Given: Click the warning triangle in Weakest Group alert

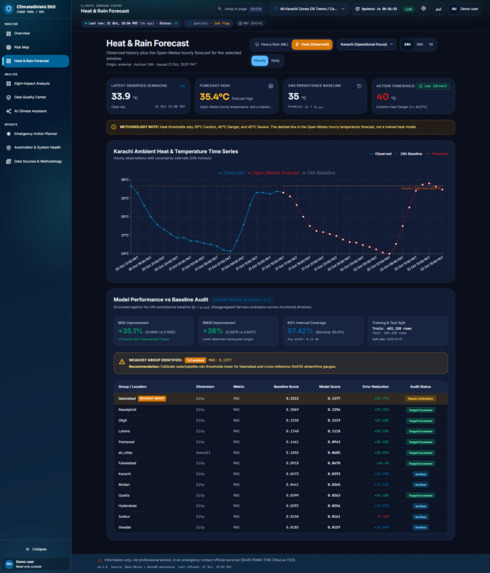Looking at the screenshot, I should [x=122, y=361].
